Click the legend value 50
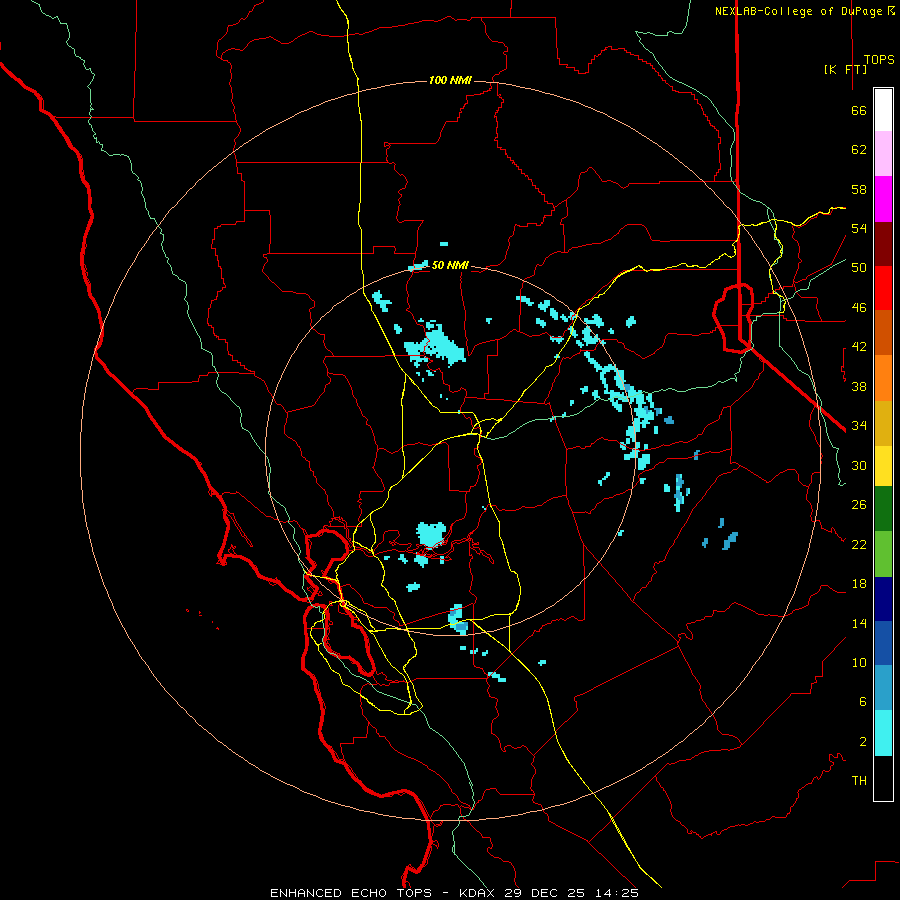Screen dimensions: 900x900 click(x=859, y=268)
